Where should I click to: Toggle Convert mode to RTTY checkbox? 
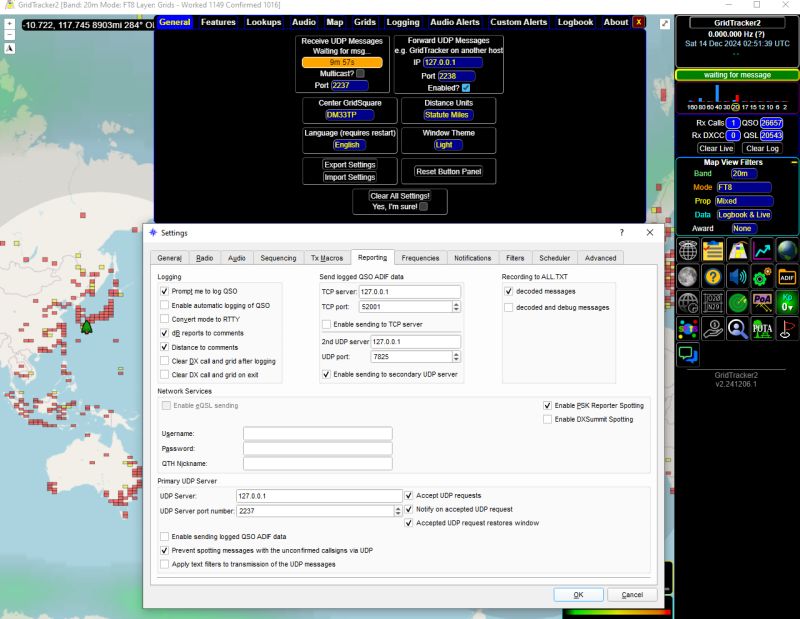164,319
